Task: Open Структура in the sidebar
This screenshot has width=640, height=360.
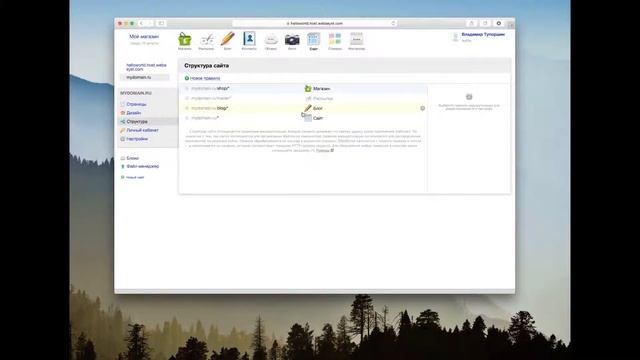Action: click(137, 122)
